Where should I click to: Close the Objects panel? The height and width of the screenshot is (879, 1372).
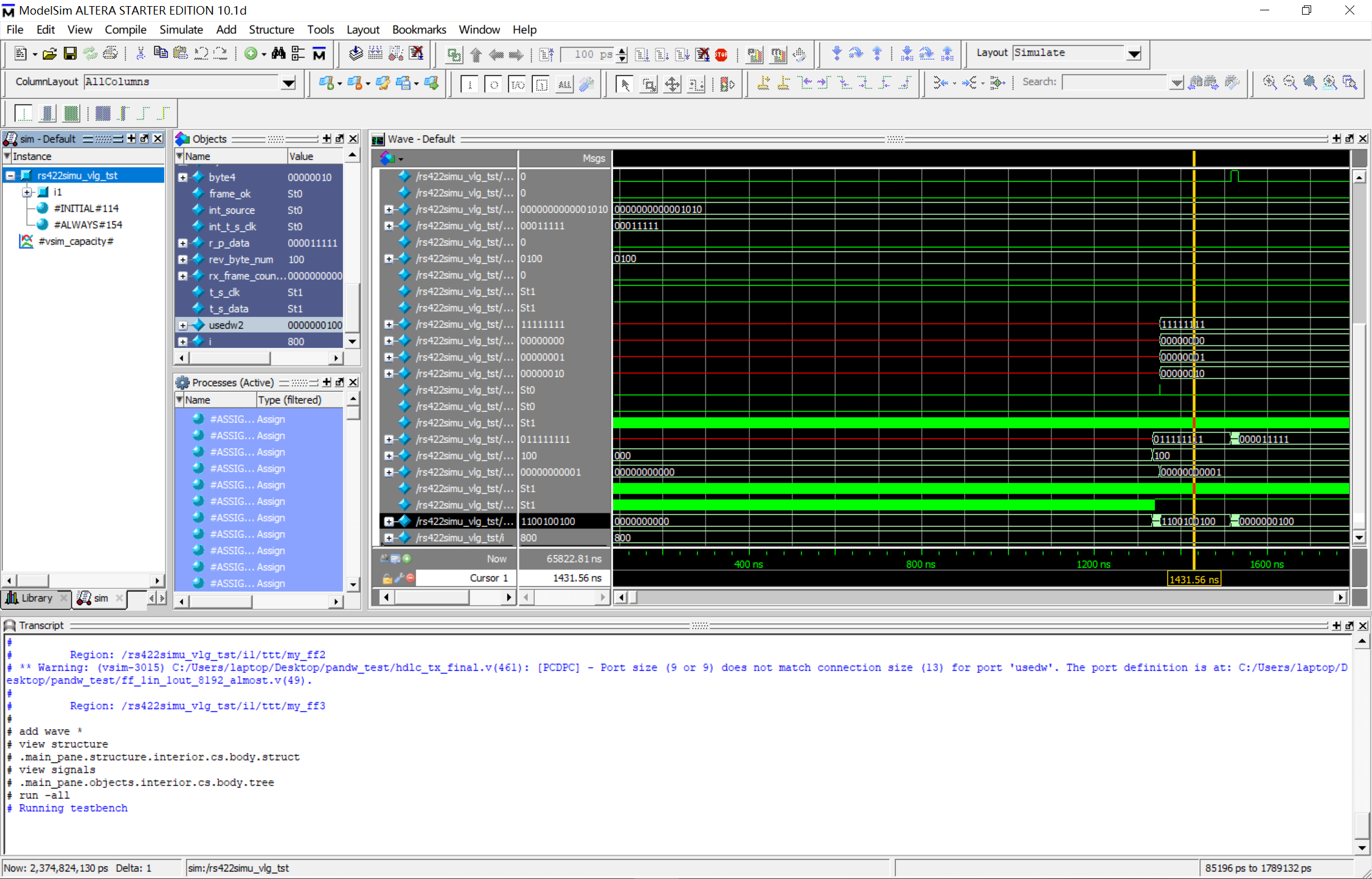point(353,139)
